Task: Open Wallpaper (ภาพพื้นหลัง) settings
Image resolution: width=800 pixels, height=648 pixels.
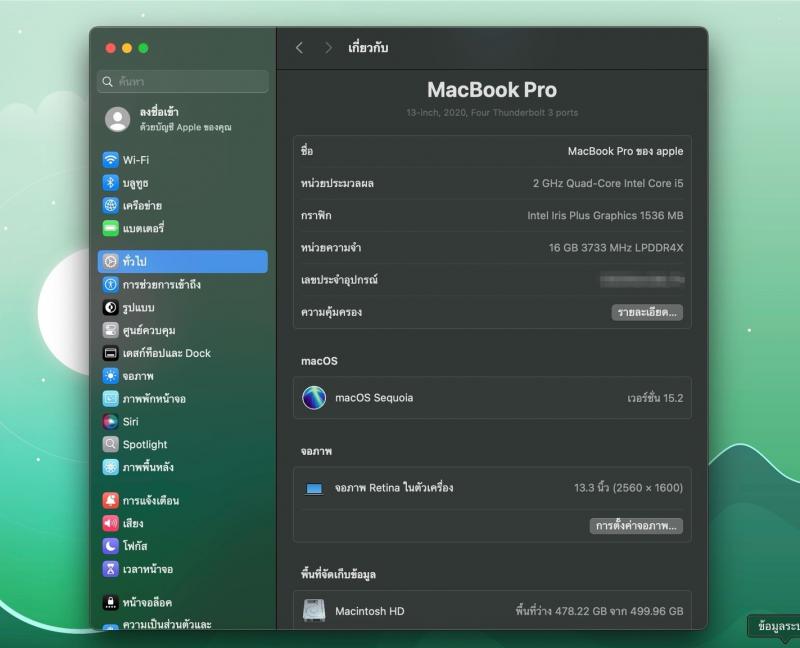Action: point(183,467)
